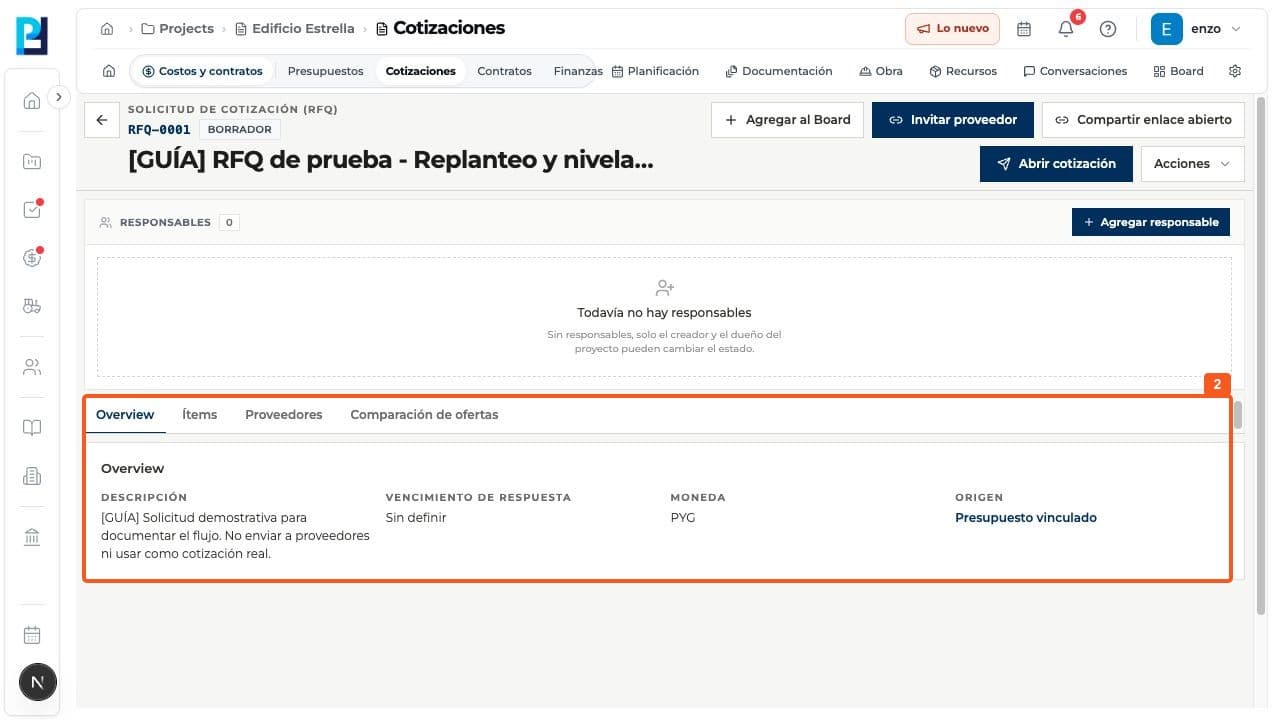Go to the Planificación section
The height and width of the screenshot is (720, 1280).
pos(655,71)
